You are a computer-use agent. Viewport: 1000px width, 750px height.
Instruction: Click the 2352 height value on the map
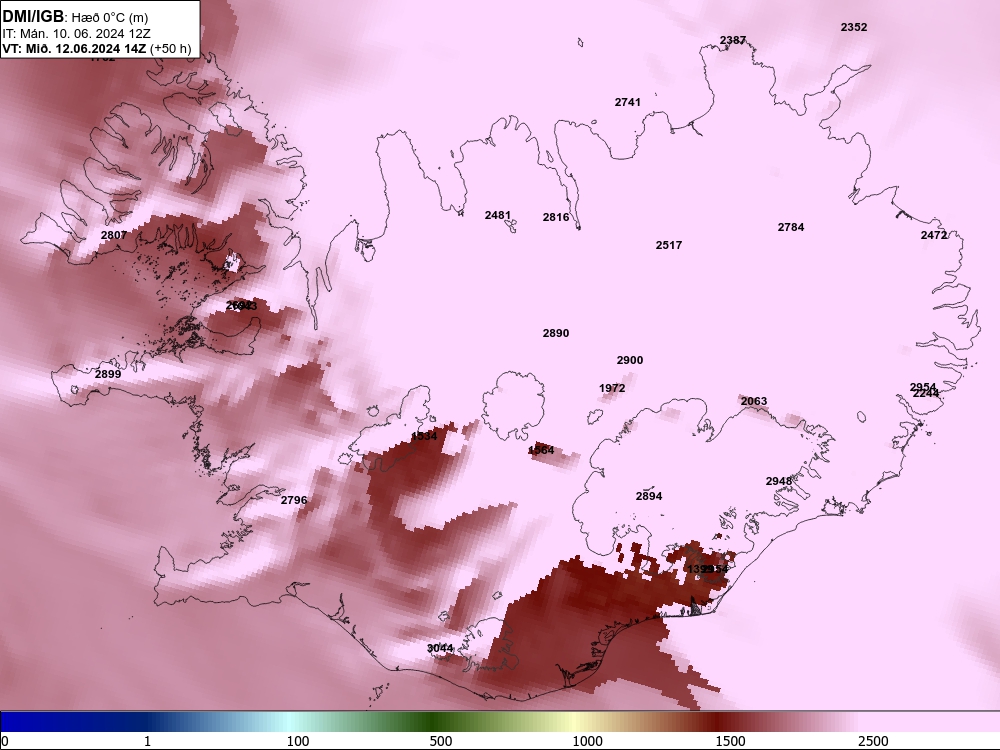click(x=854, y=27)
